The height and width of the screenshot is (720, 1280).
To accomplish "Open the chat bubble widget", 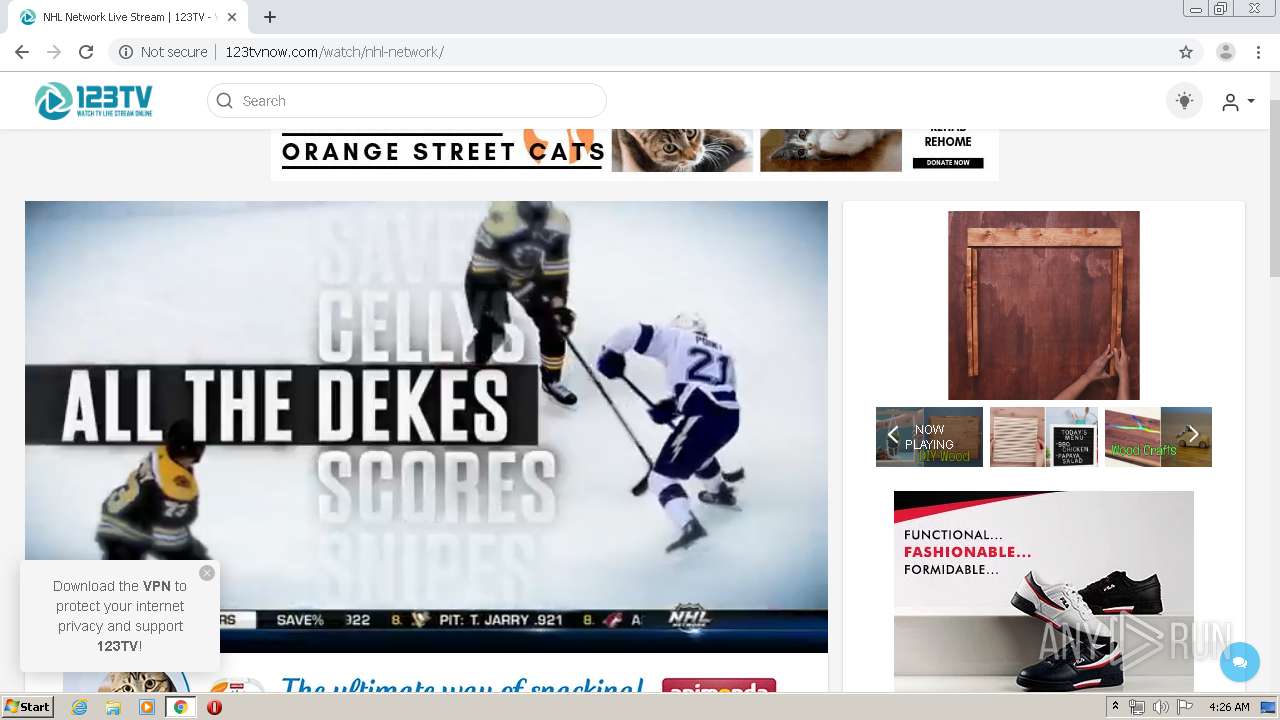I will 1240,662.
